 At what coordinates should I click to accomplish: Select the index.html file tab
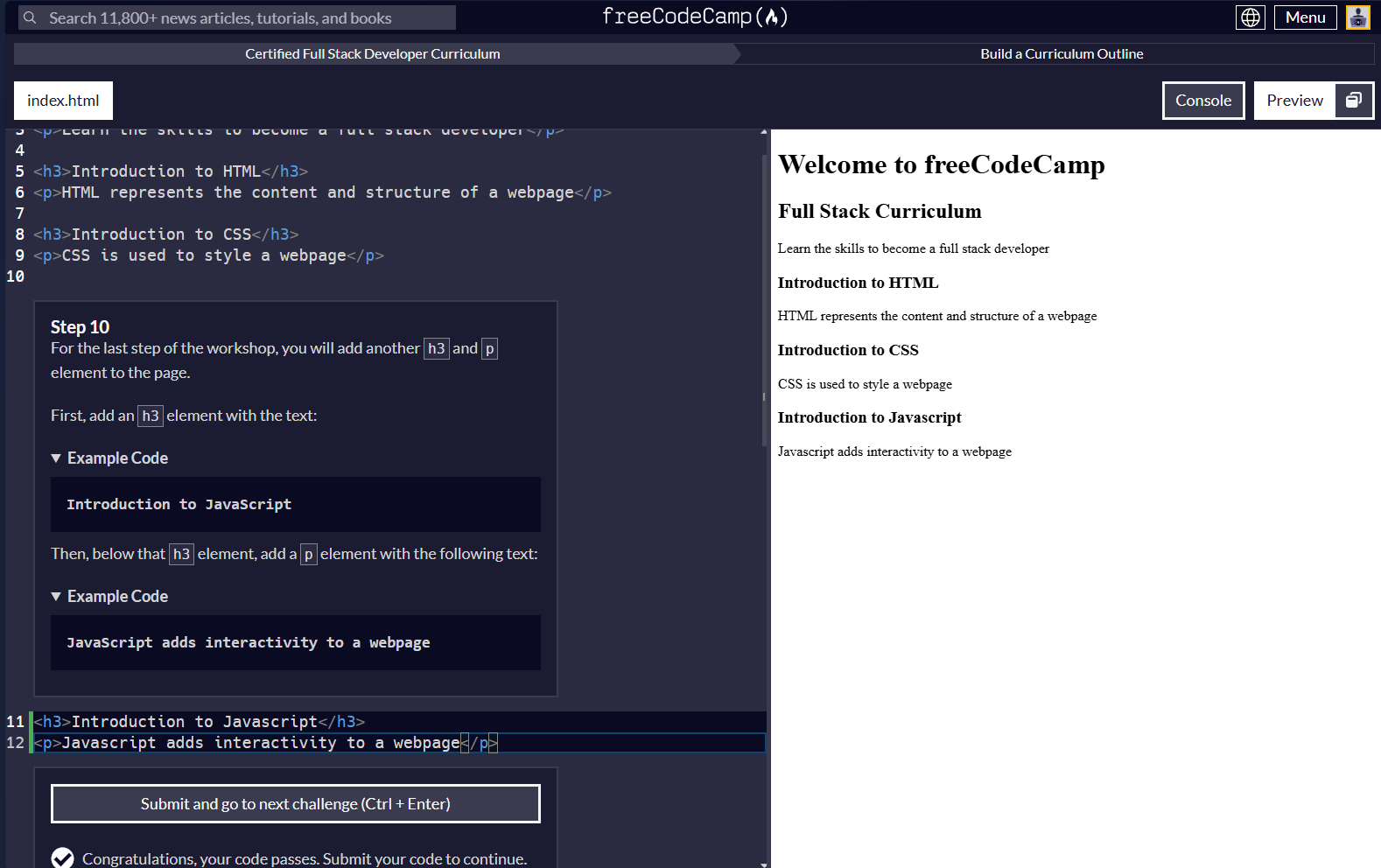(x=63, y=101)
